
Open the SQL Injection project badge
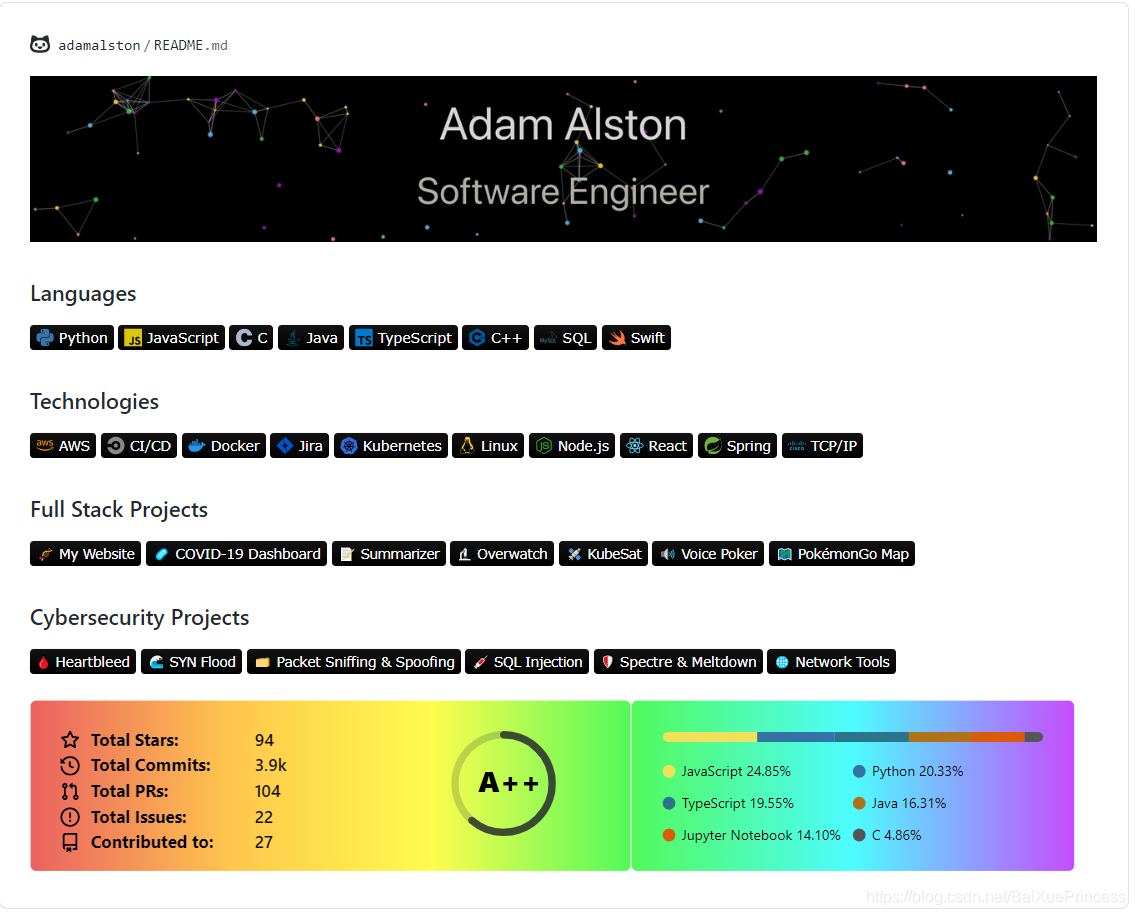point(527,662)
